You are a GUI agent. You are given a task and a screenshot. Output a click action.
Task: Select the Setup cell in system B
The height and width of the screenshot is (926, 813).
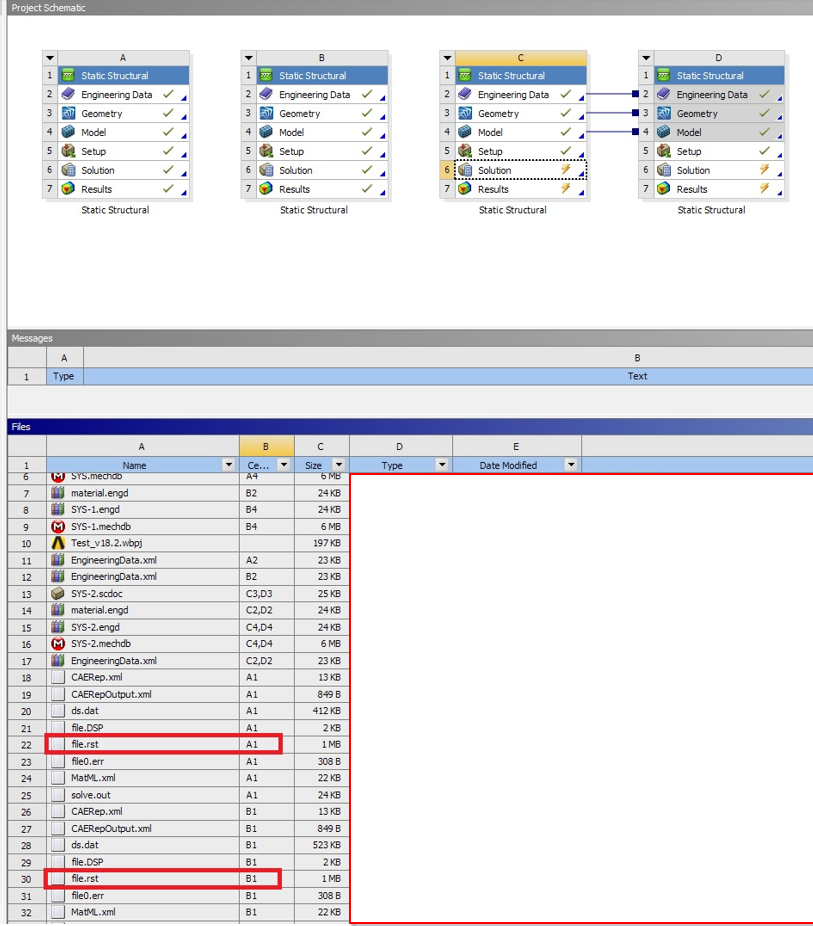322,151
